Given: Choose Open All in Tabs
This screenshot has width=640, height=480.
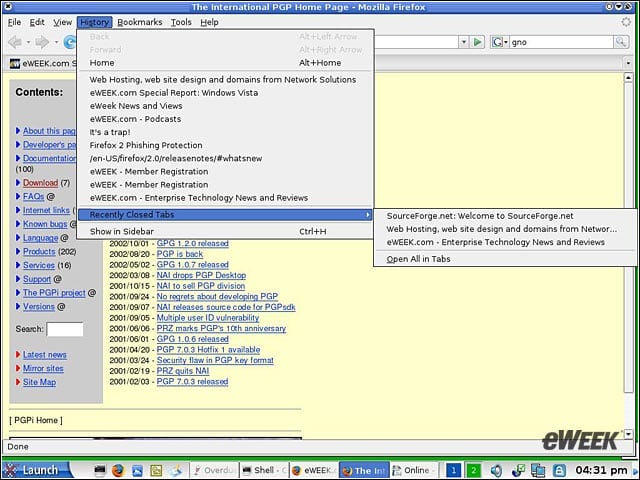Looking at the screenshot, I should 505,259.
